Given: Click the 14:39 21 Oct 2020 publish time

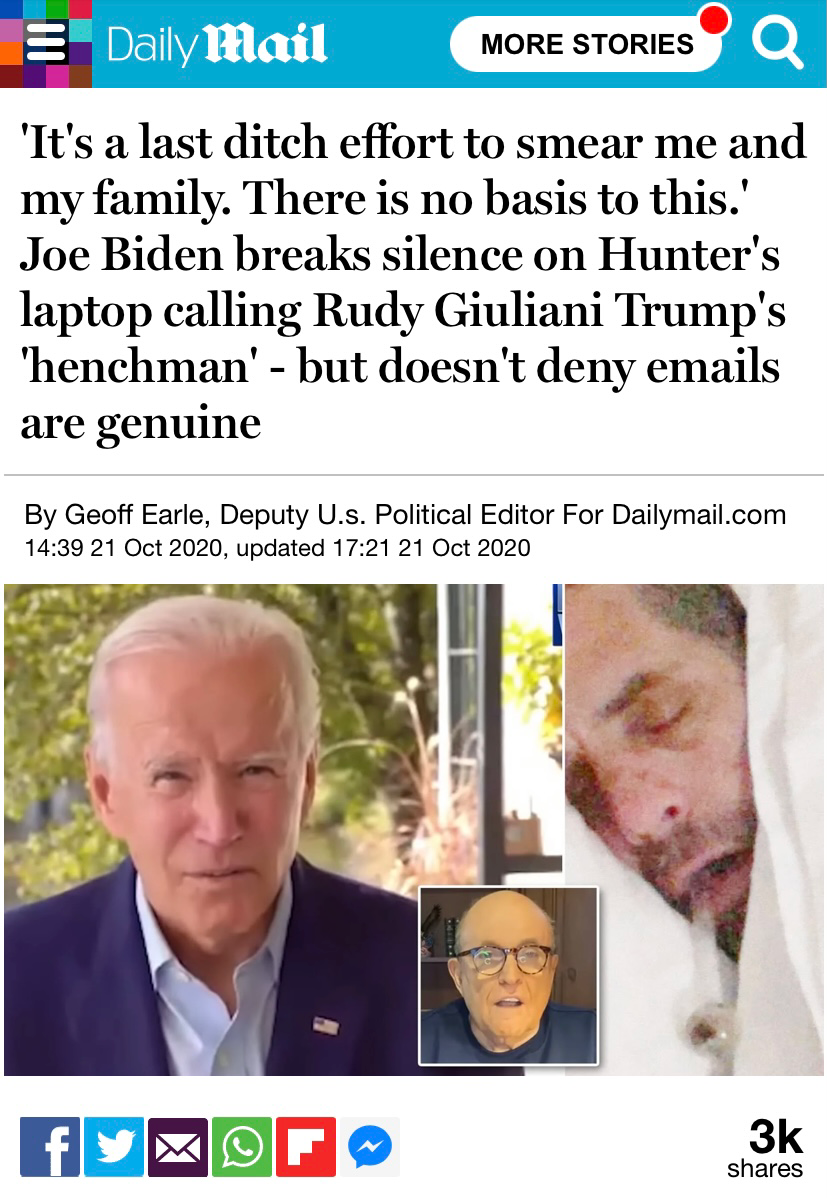Looking at the screenshot, I should coord(125,548).
